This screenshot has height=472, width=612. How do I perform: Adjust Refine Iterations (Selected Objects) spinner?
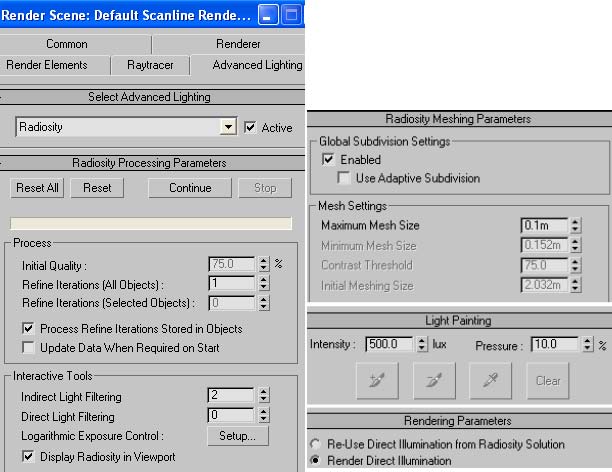(264, 303)
